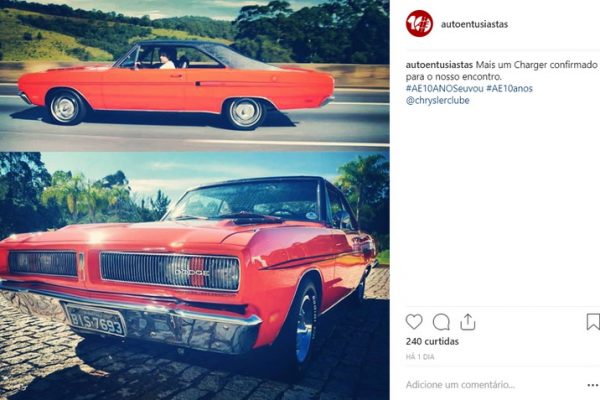Image resolution: width=600 pixels, height=400 pixels.
Task: Click the autoentusiastas profile avatar
Action: click(x=419, y=24)
